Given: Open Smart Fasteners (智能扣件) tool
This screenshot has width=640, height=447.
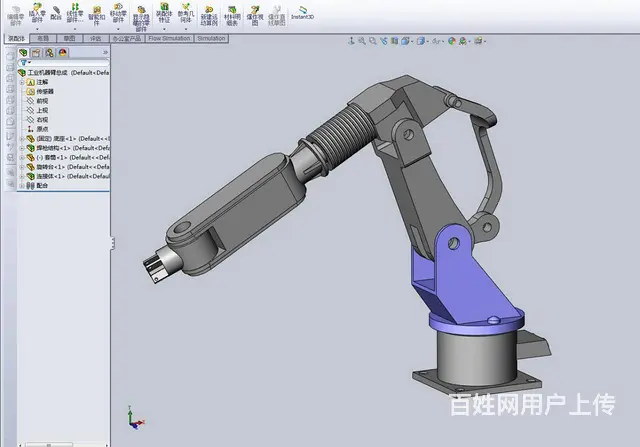Looking at the screenshot, I should coord(97,16).
